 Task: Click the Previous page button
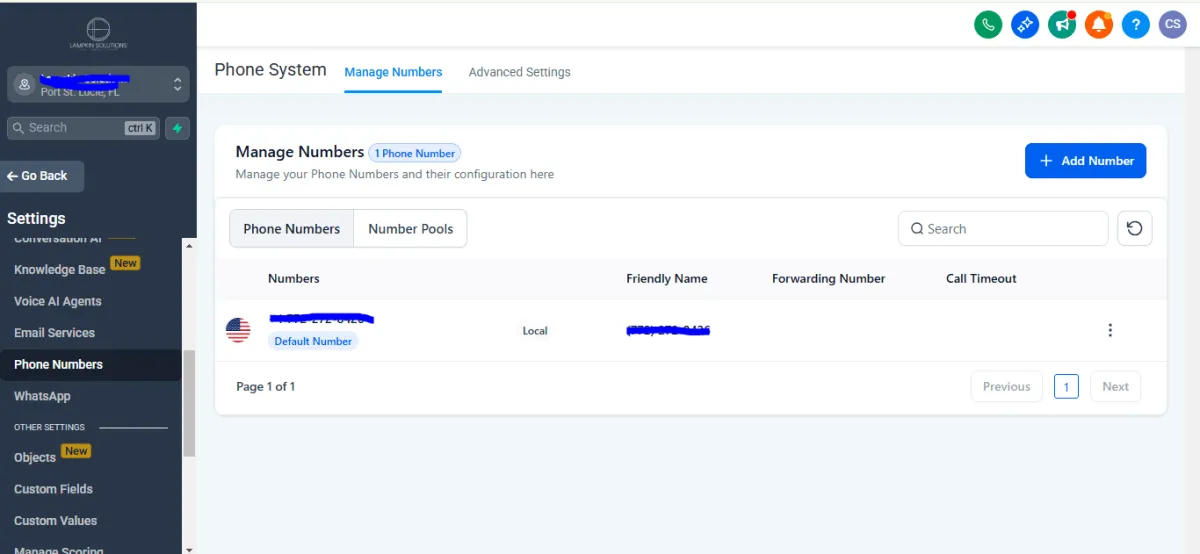click(x=1006, y=387)
